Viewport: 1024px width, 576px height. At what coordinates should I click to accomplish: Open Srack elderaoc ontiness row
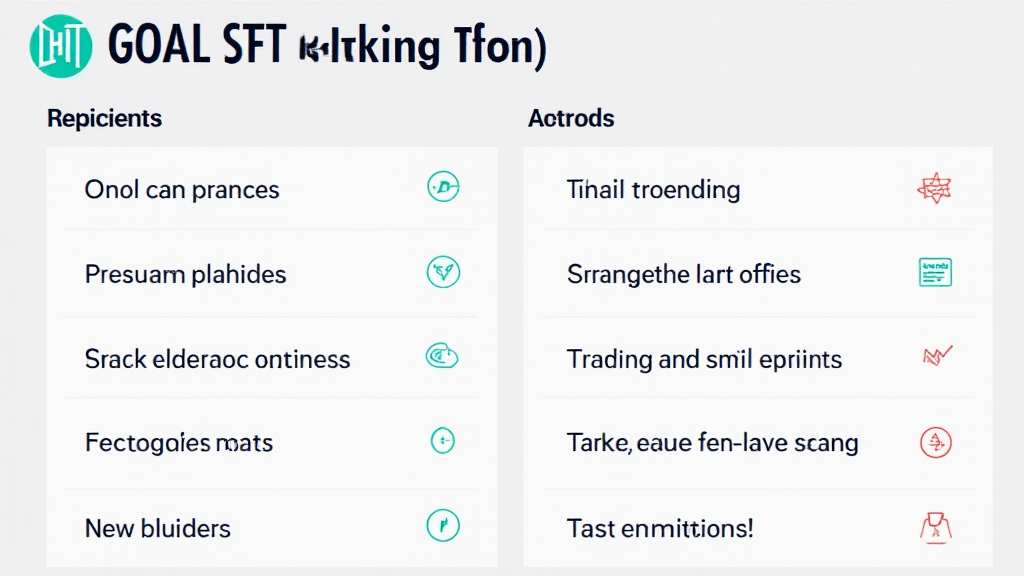217,359
